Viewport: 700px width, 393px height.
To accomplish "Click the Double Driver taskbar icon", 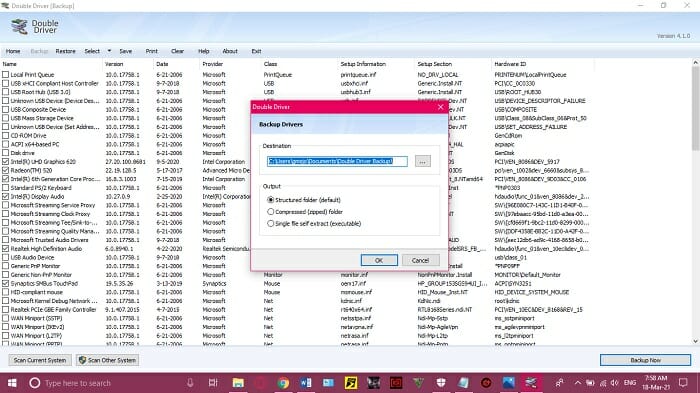I will 531,383.
